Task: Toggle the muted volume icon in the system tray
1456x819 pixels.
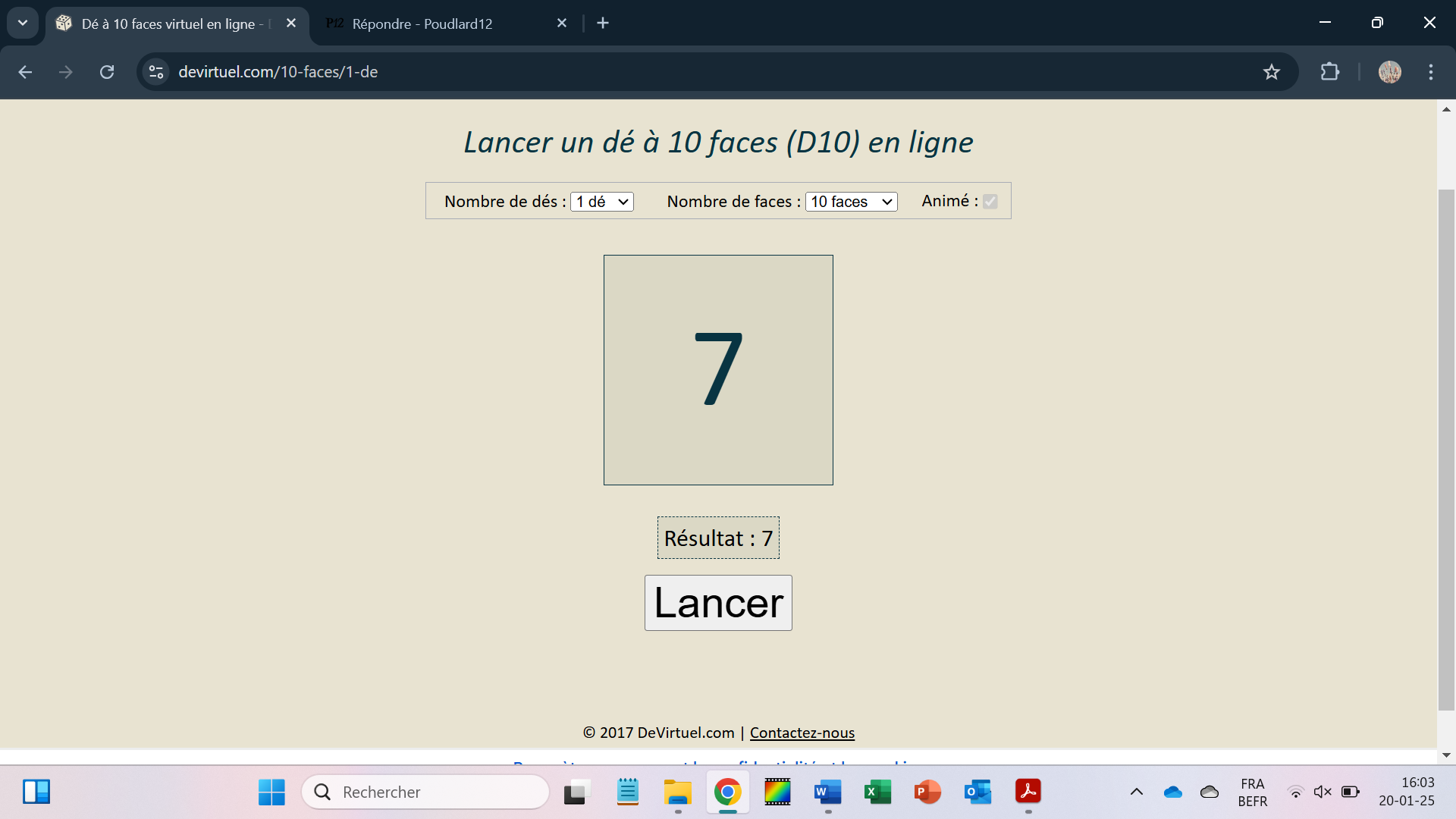Action: click(x=1323, y=792)
